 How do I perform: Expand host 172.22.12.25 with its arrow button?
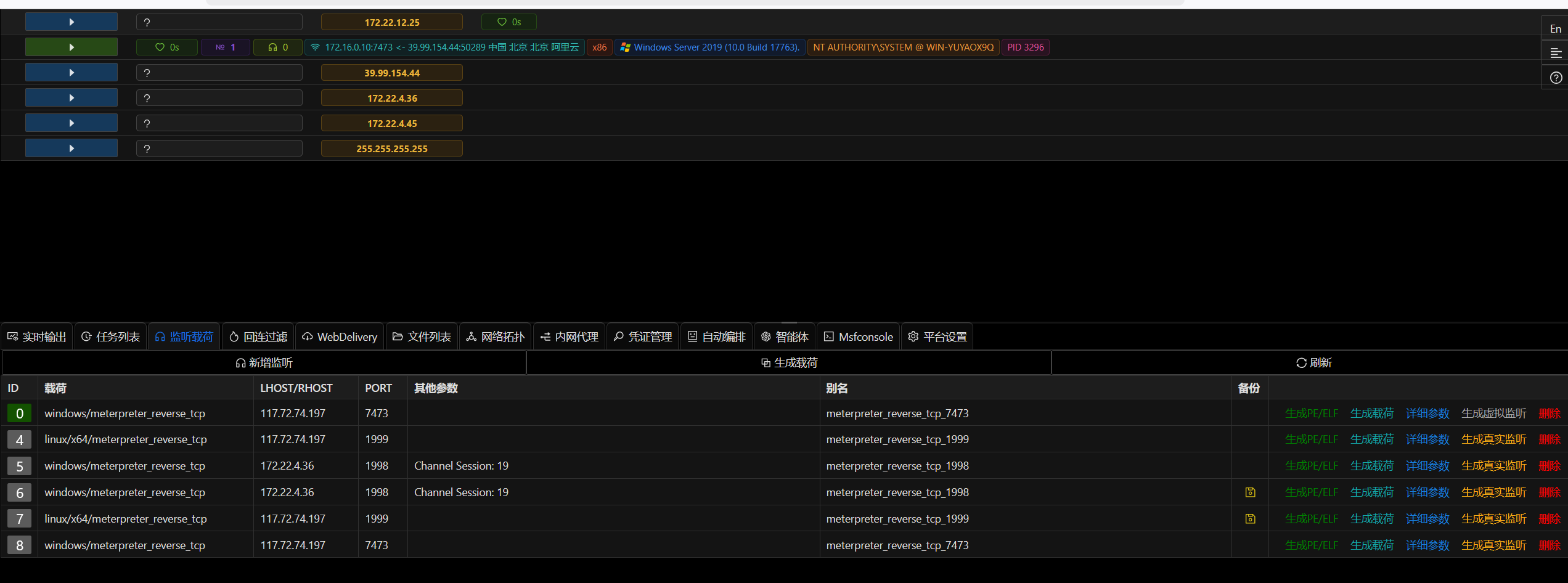pyautogui.click(x=71, y=22)
